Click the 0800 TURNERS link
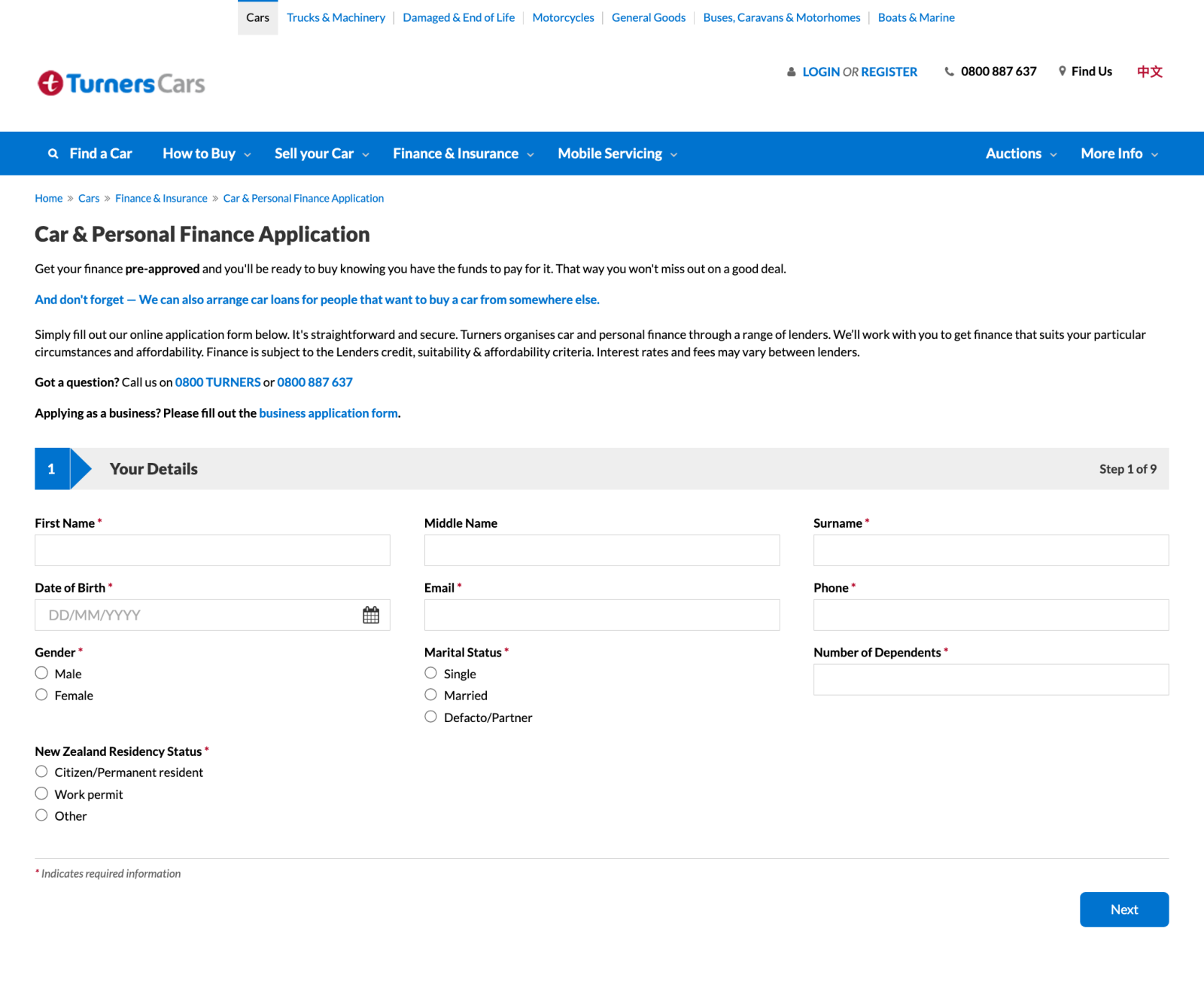Screen dimensions: 1204x984 tap(218, 382)
